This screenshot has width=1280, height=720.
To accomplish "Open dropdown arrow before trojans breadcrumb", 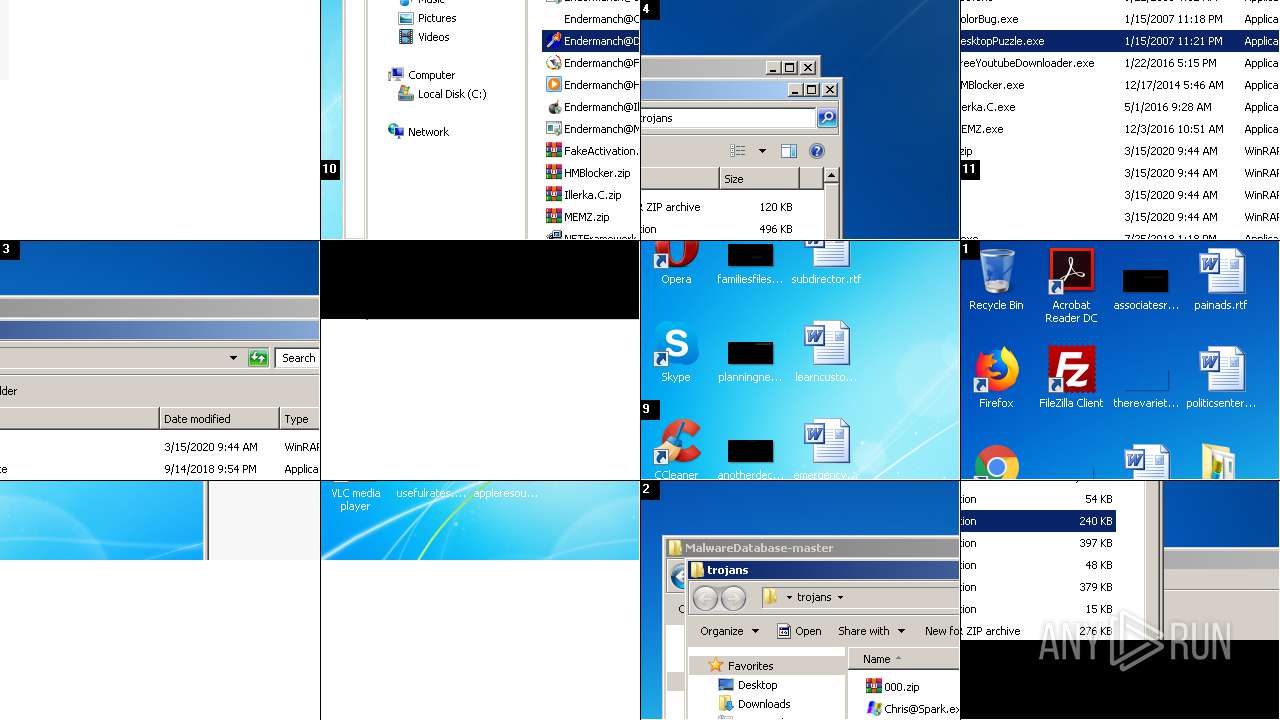I will 789,598.
